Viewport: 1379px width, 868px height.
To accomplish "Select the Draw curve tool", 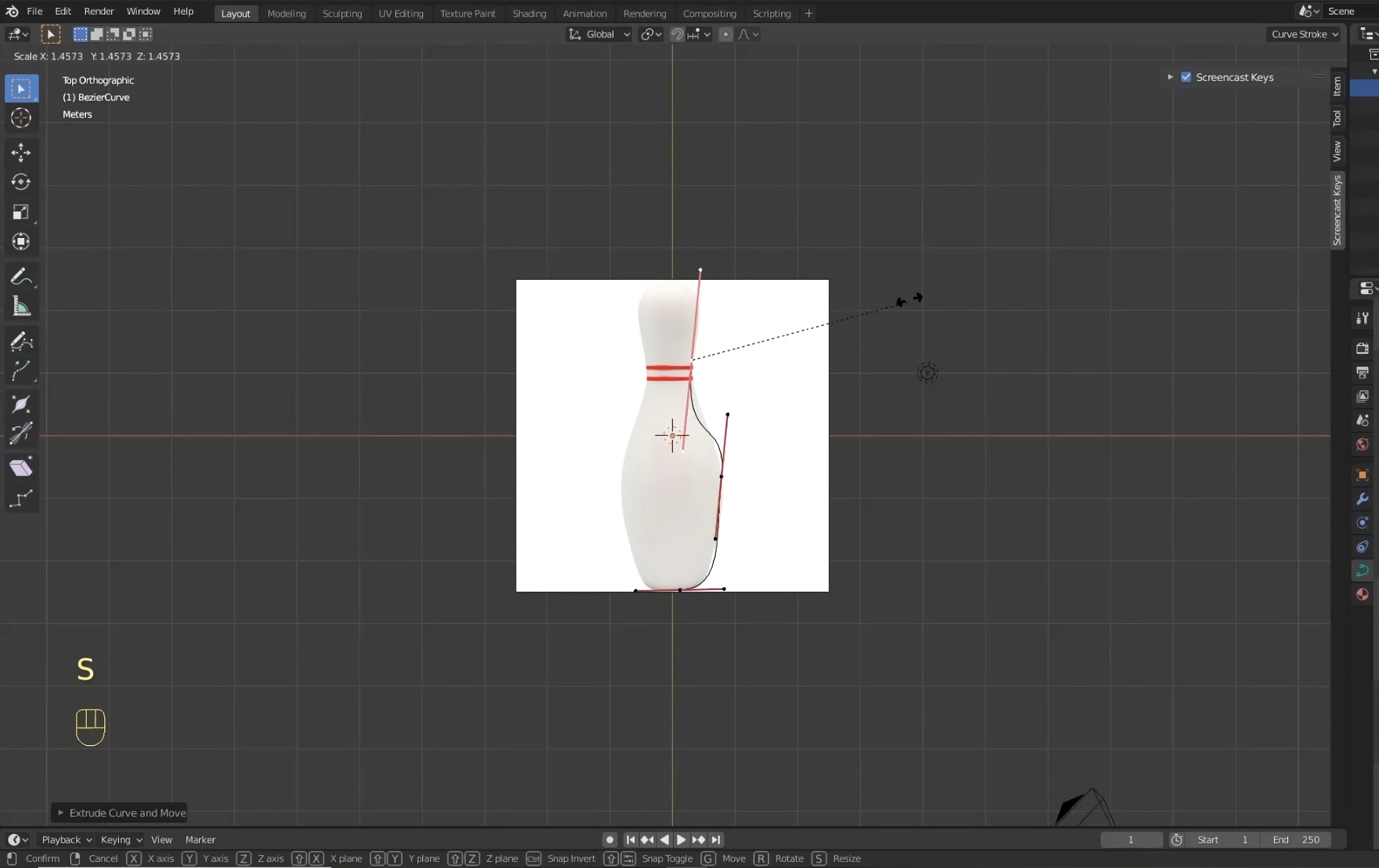I will [21, 342].
